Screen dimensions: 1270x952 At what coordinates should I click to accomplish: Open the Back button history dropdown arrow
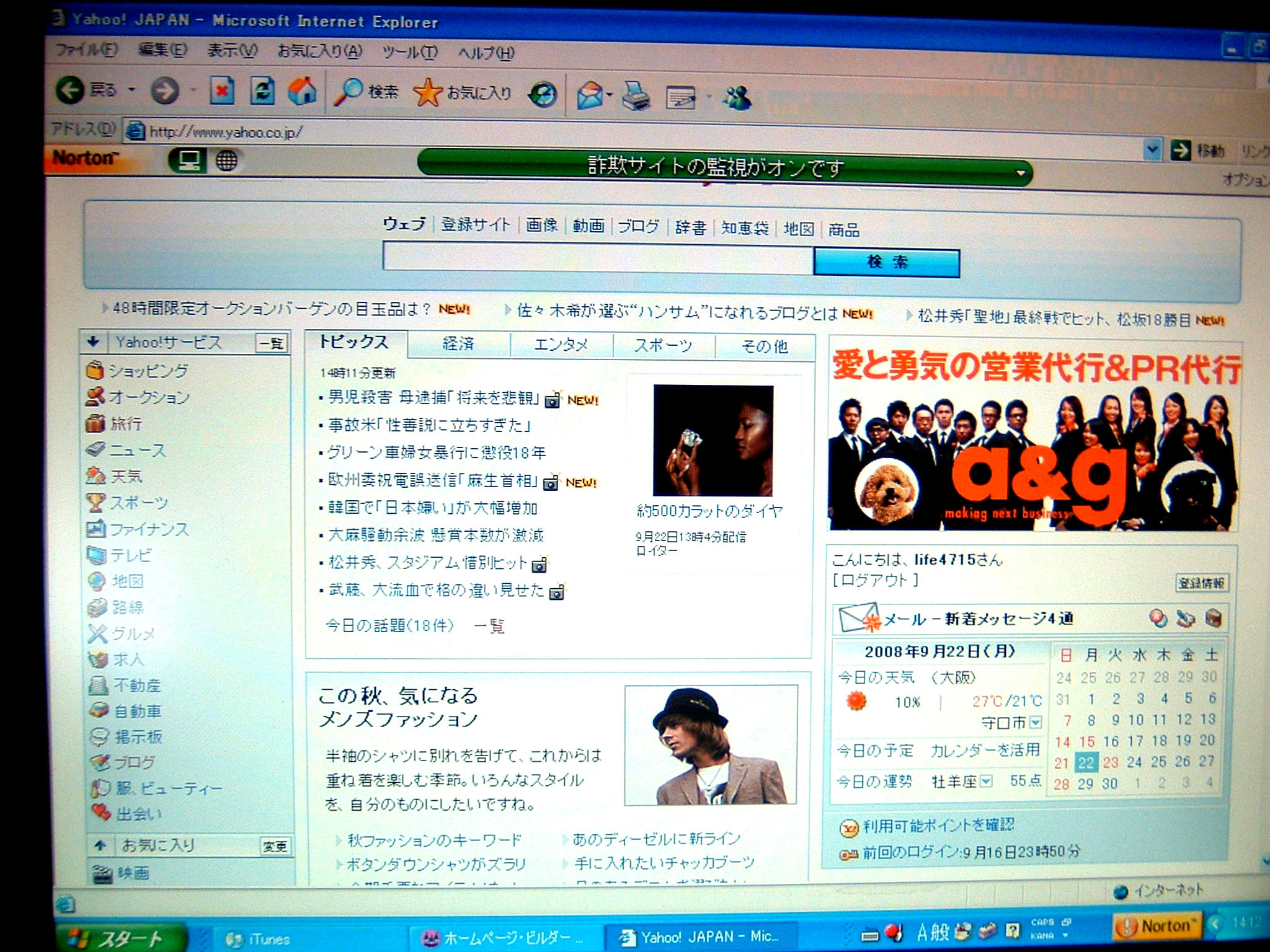click(x=131, y=90)
